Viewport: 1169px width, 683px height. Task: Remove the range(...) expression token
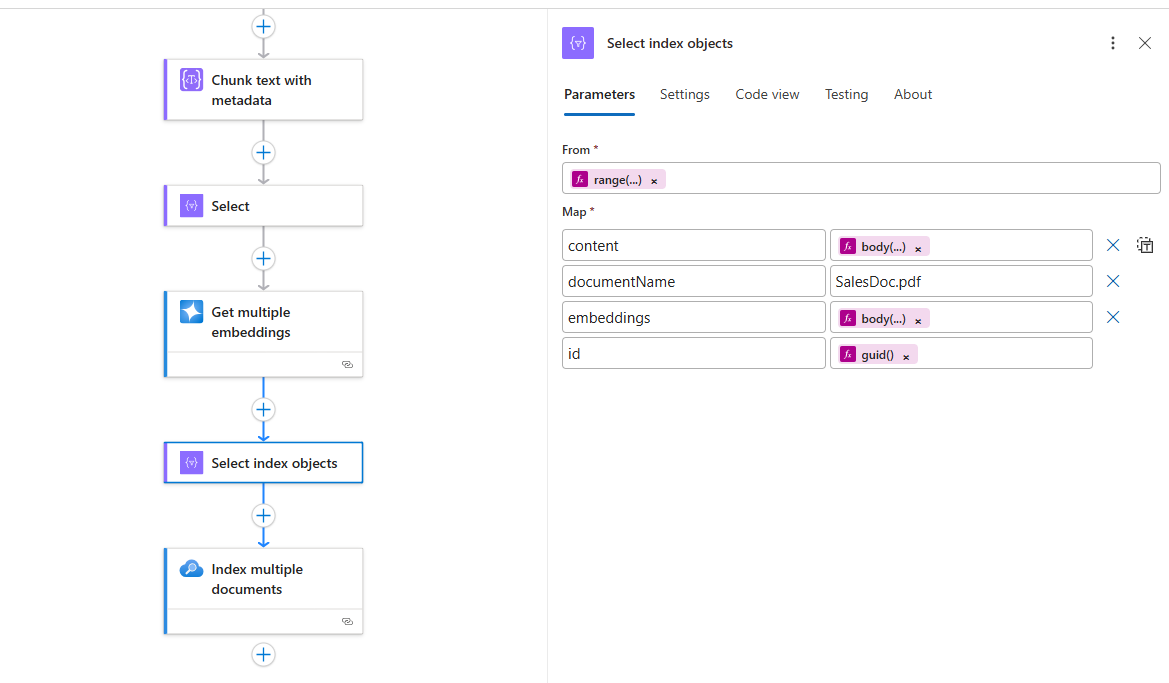pyautogui.click(x=654, y=181)
